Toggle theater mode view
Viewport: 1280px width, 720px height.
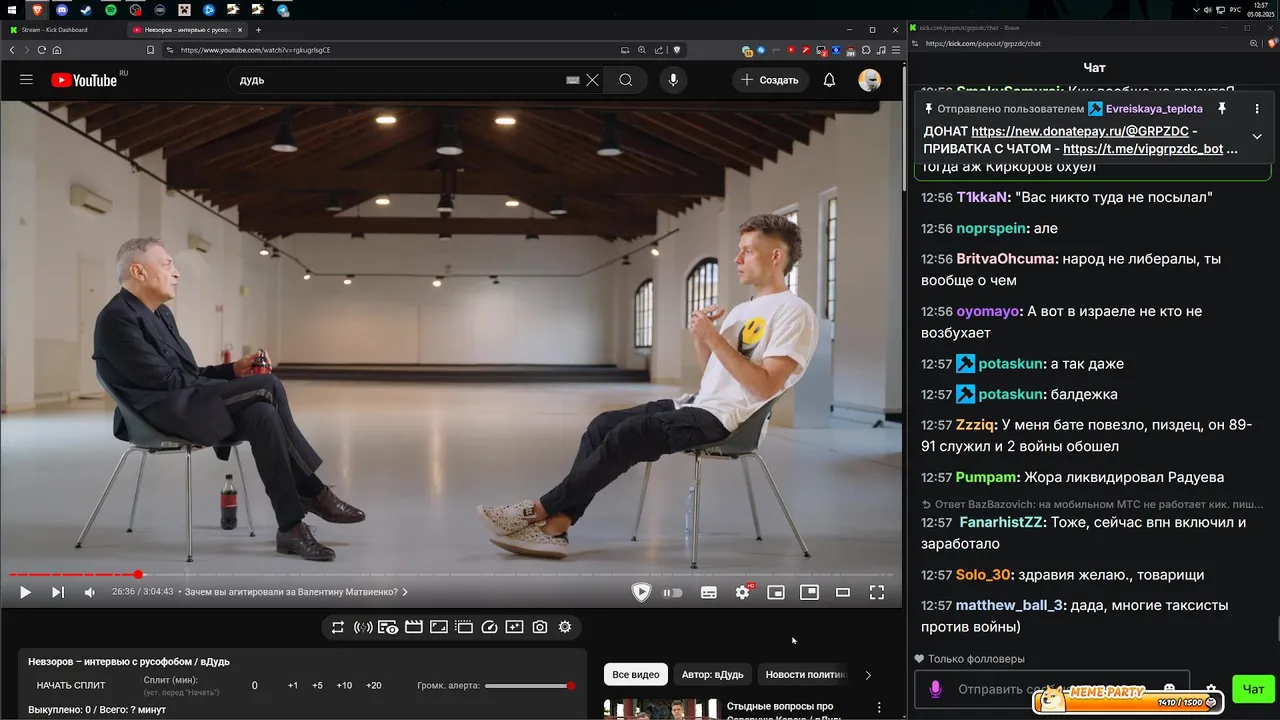(843, 592)
